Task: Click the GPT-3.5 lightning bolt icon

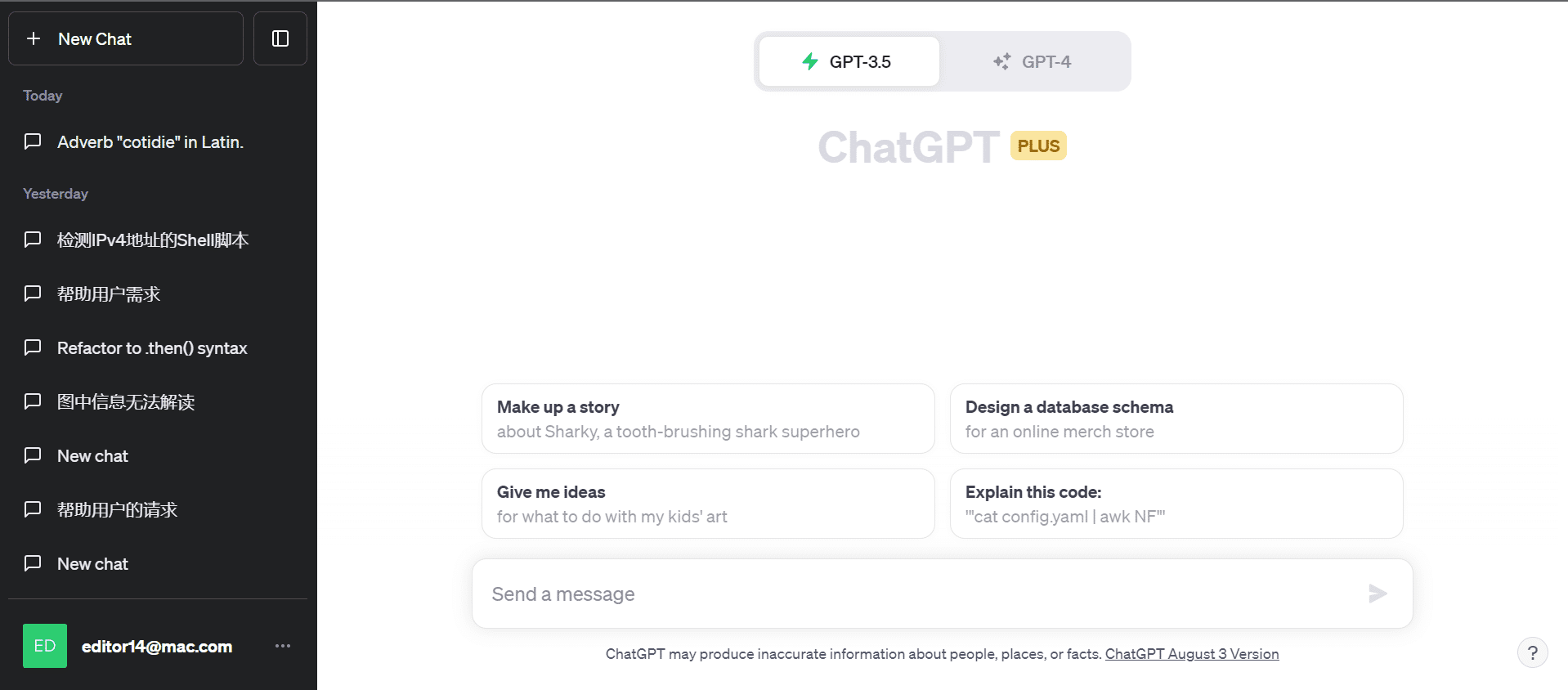Action: point(810,61)
